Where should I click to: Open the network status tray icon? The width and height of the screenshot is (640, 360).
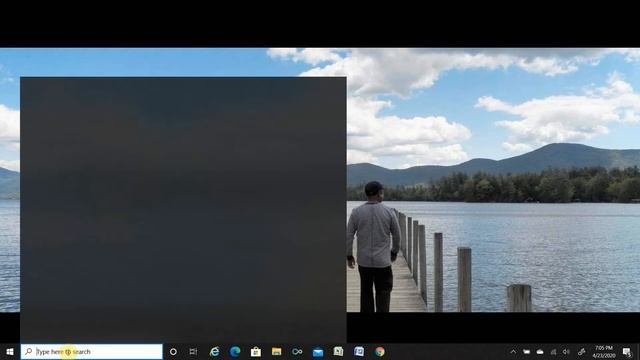point(553,351)
